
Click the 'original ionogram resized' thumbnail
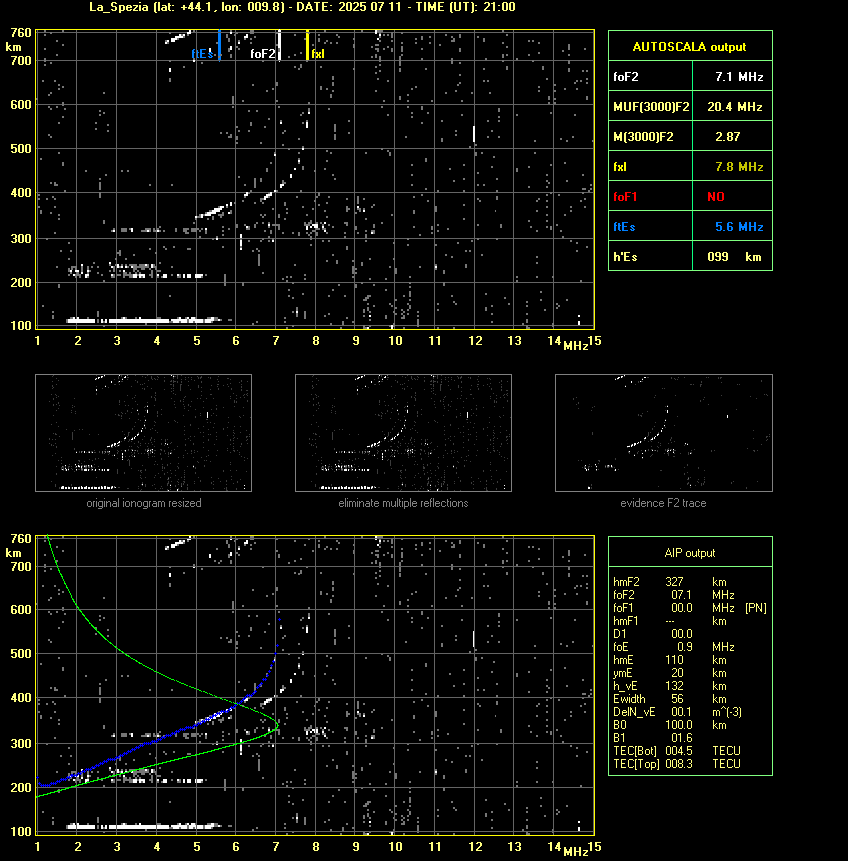(143, 433)
